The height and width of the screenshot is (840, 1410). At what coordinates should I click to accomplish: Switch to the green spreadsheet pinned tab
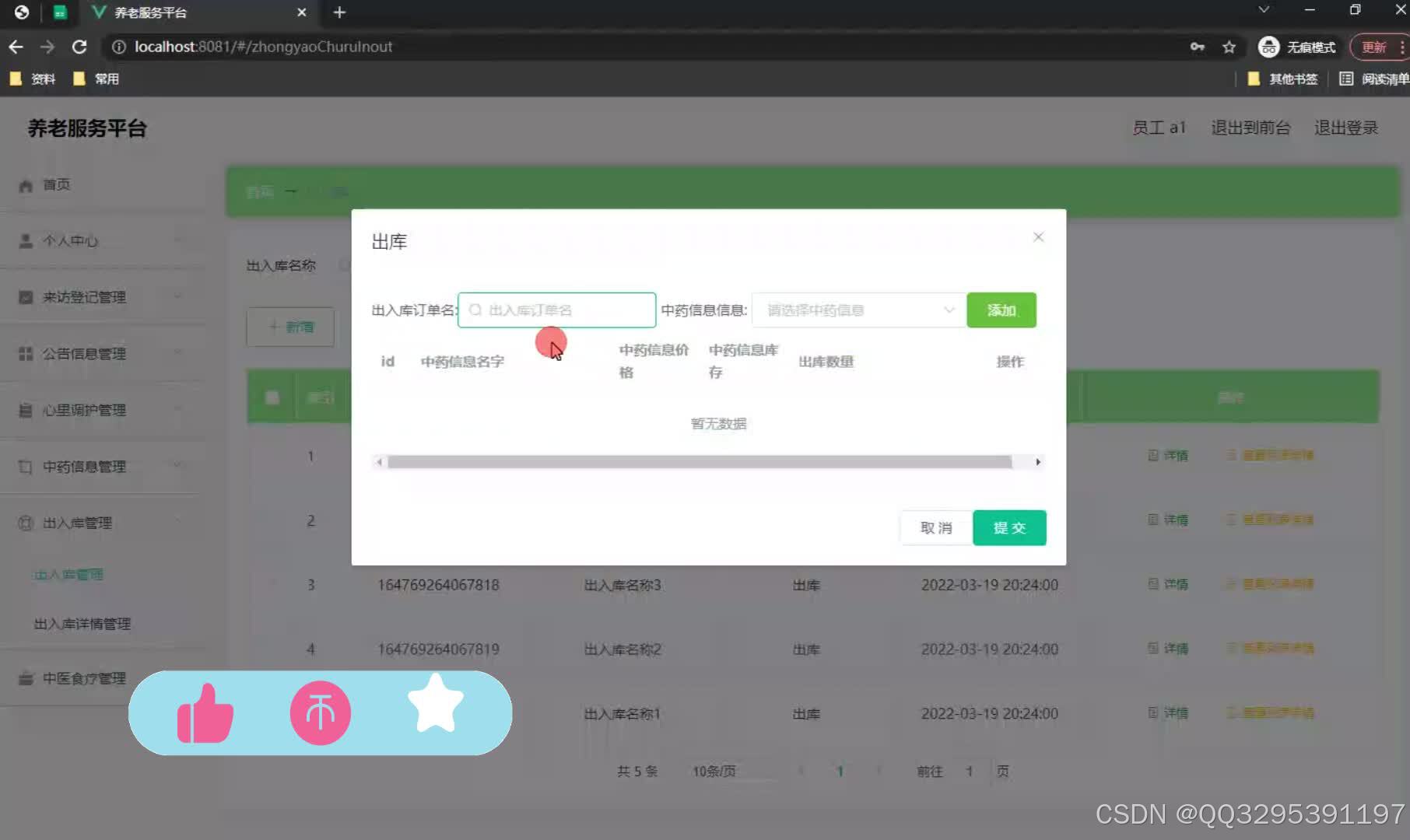[60, 12]
